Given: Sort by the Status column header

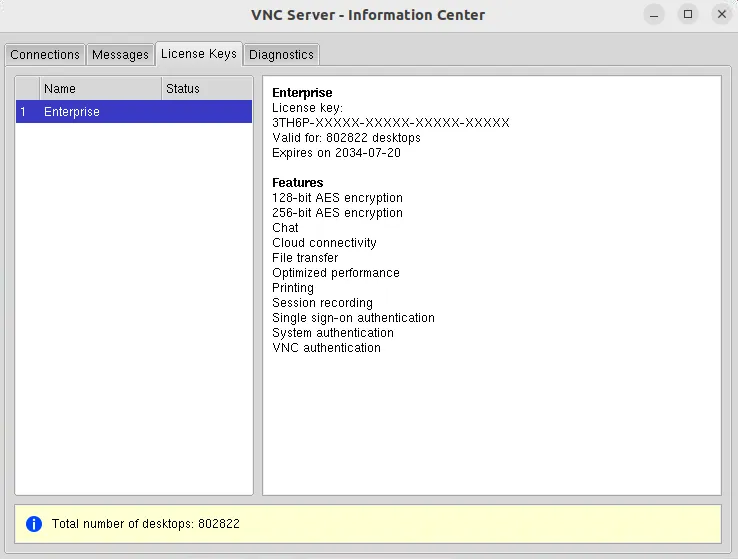Looking at the screenshot, I should (207, 88).
